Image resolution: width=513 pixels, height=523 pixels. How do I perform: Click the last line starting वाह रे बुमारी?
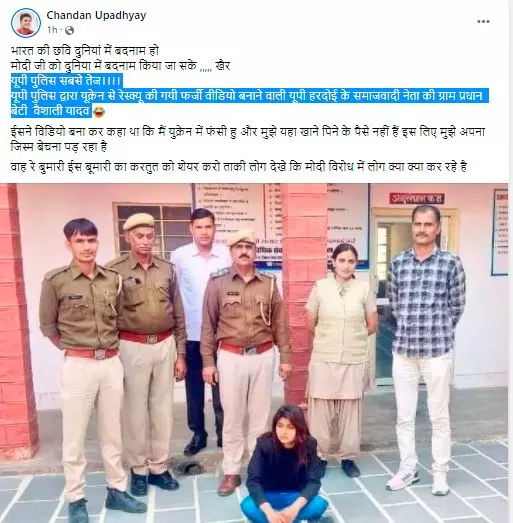point(238,166)
